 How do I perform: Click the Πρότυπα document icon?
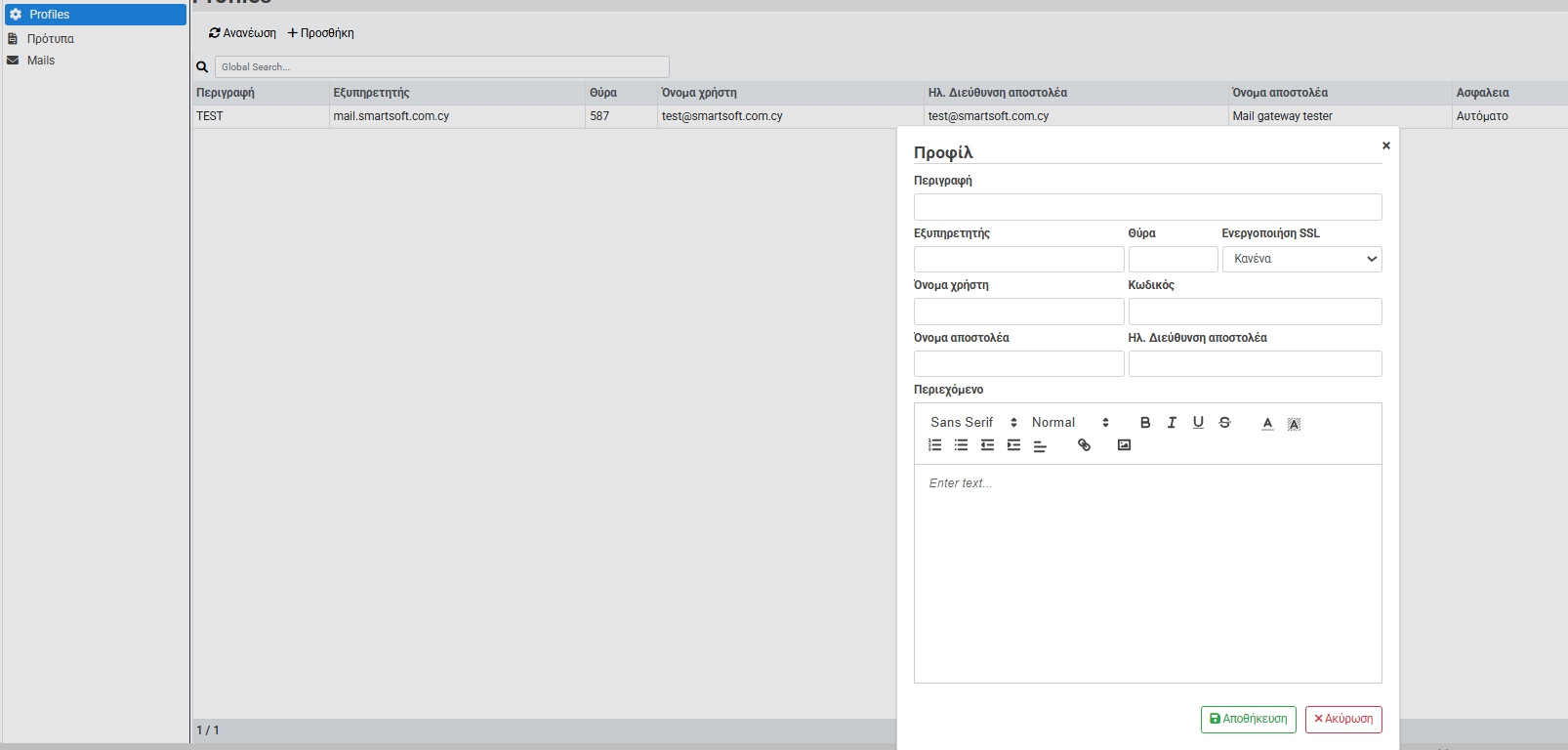13,39
